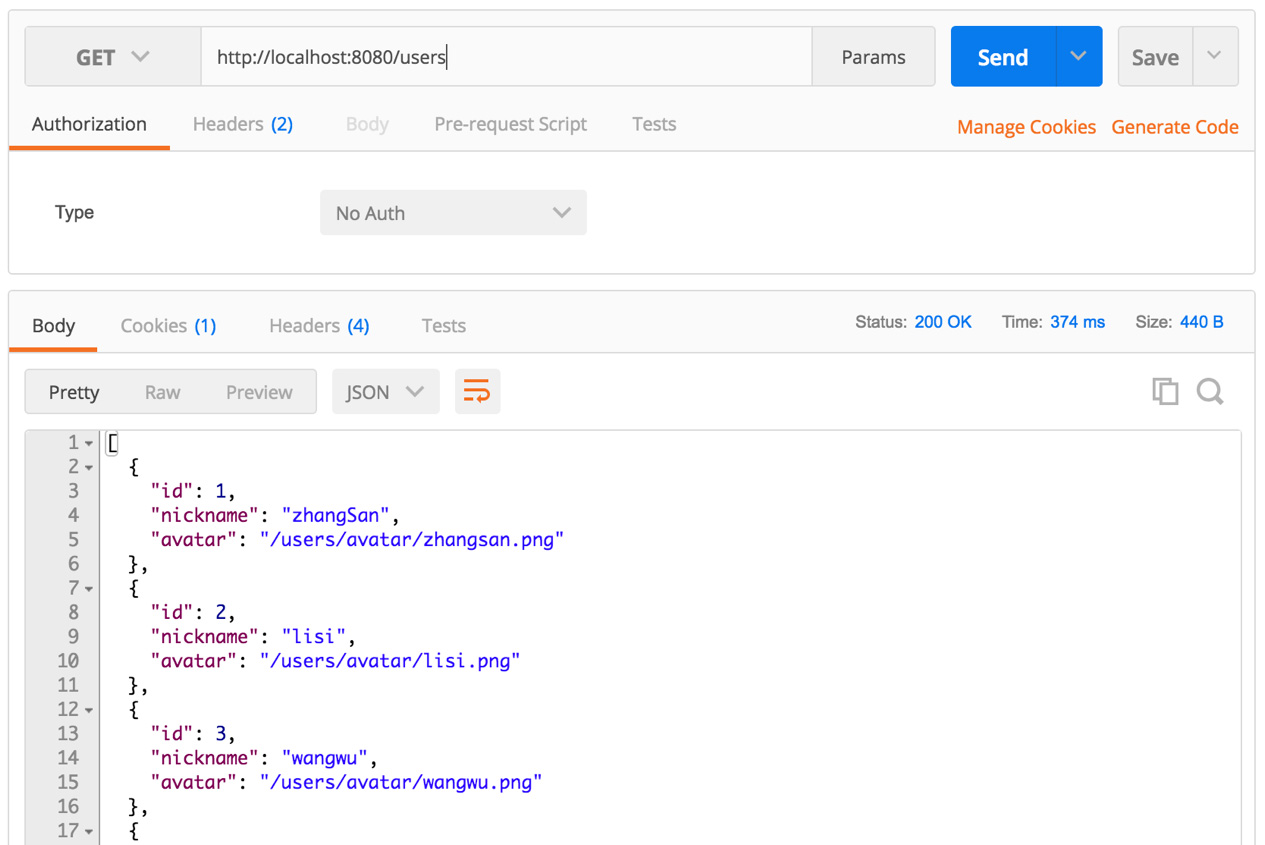Image resolution: width=1265 pixels, height=845 pixels.
Task: Open search in response with magnifier icon
Action: [1210, 391]
